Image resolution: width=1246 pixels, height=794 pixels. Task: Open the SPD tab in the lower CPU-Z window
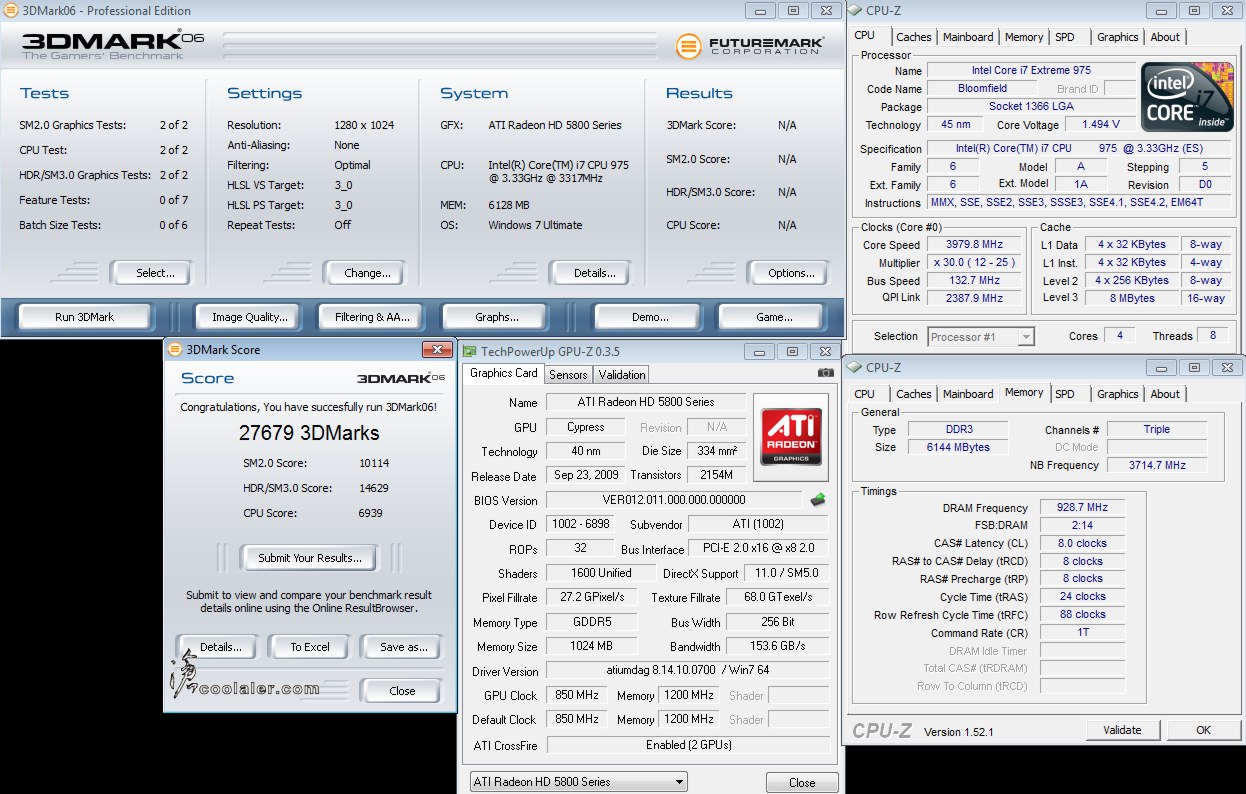1065,394
